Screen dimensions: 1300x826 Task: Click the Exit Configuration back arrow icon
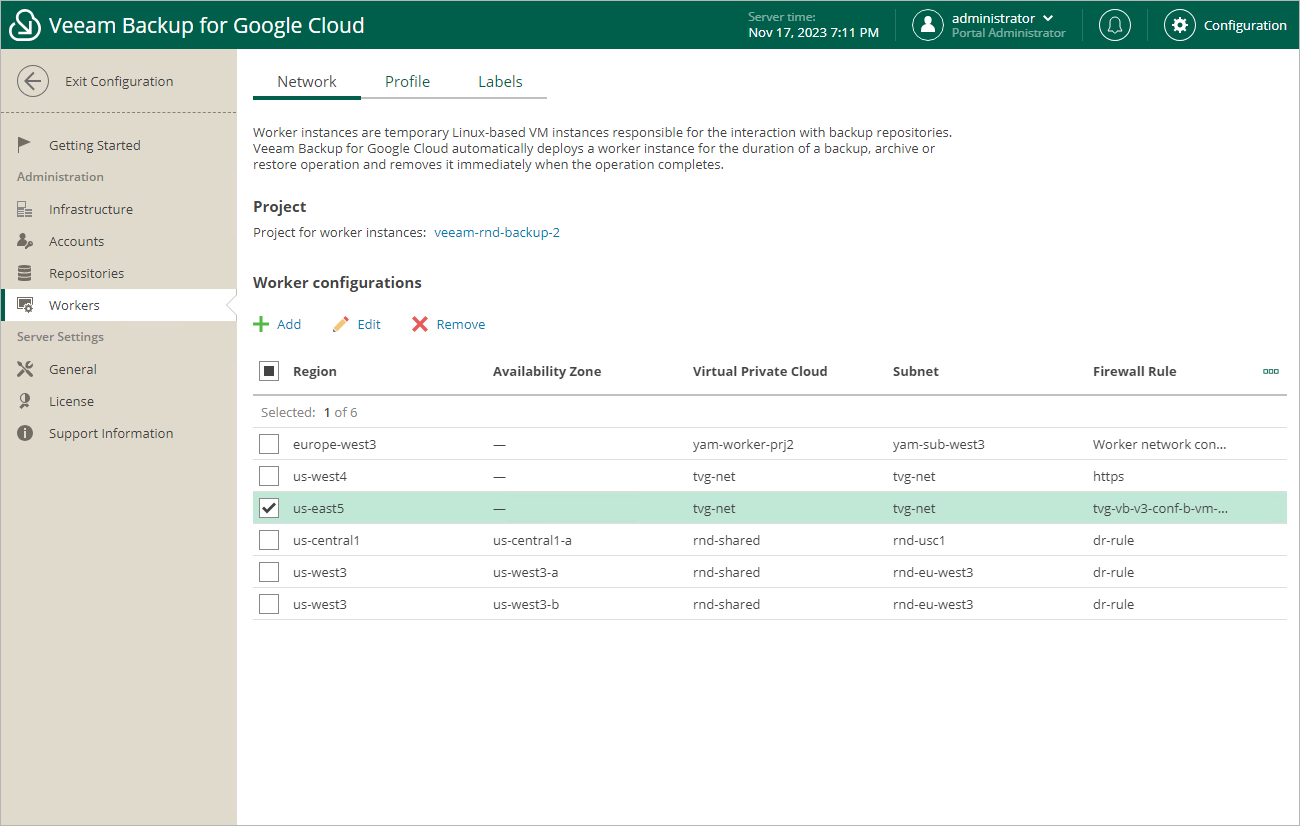point(33,82)
